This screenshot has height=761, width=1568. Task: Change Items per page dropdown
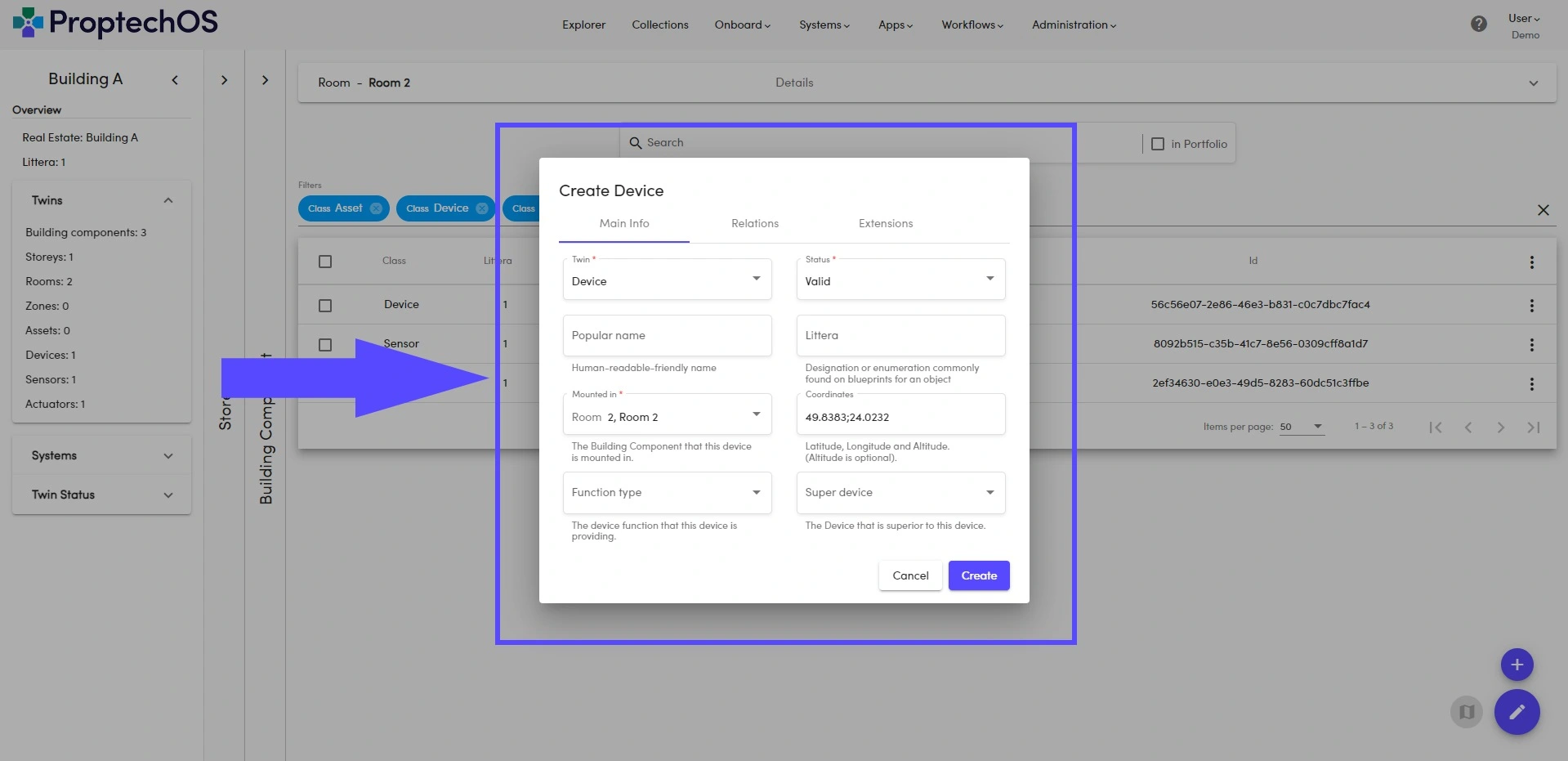click(1301, 427)
